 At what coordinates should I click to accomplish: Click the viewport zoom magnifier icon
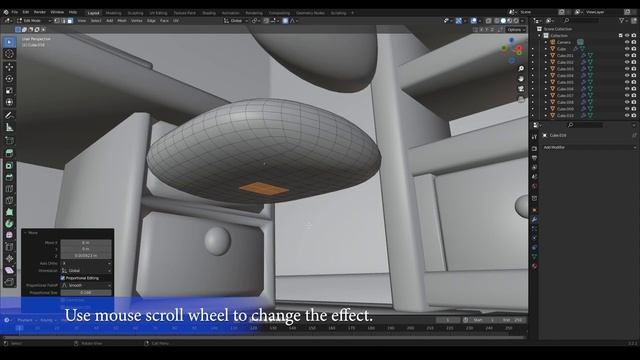(x=521, y=69)
